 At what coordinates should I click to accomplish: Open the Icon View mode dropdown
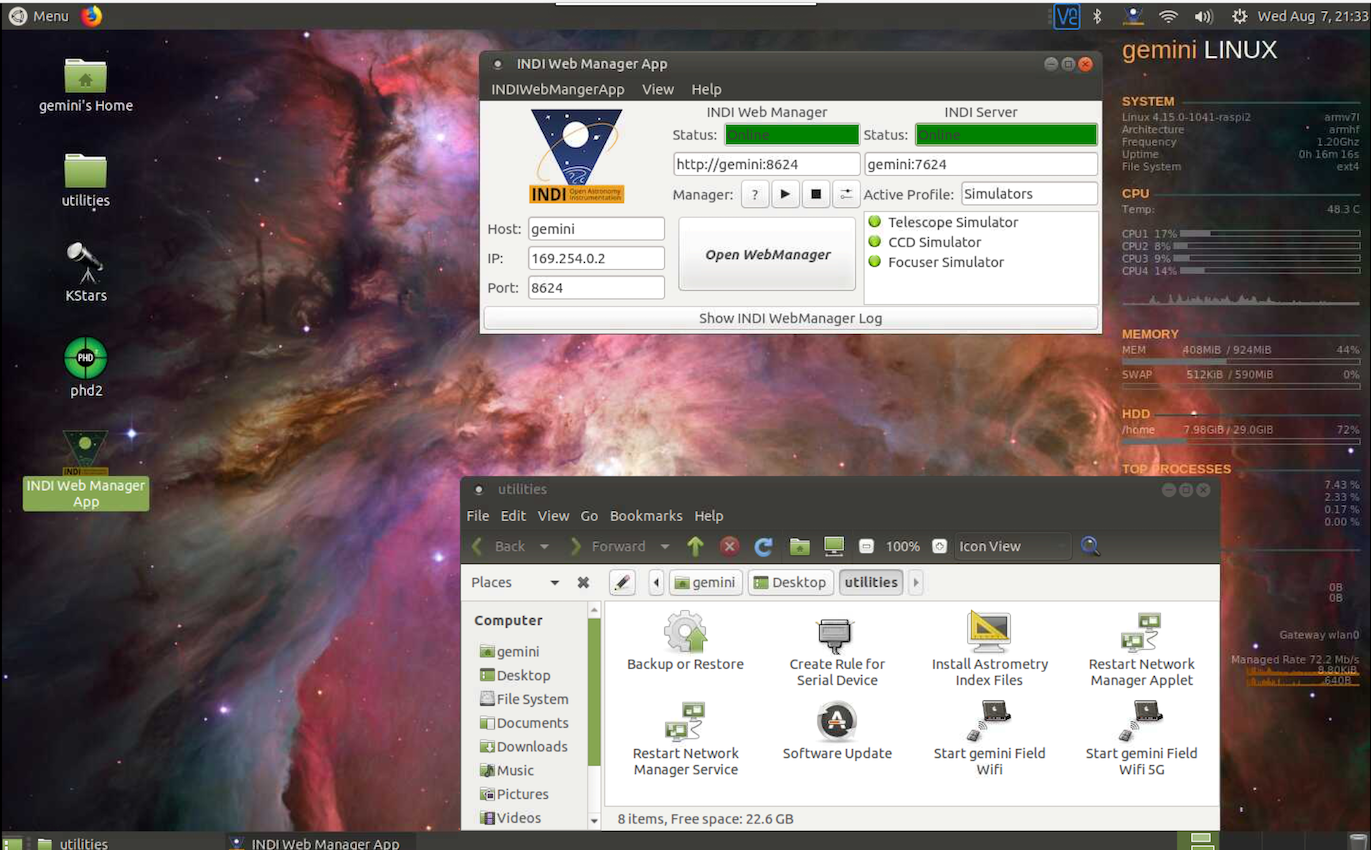[1013, 546]
